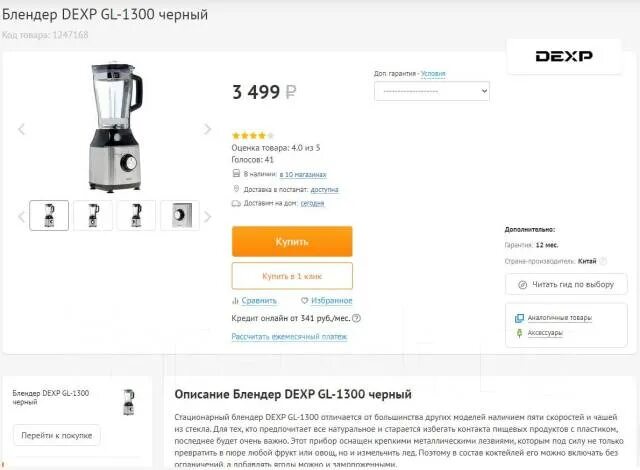
Task: Click the info icon next to Китай
Action: click(x=603, y=261)
